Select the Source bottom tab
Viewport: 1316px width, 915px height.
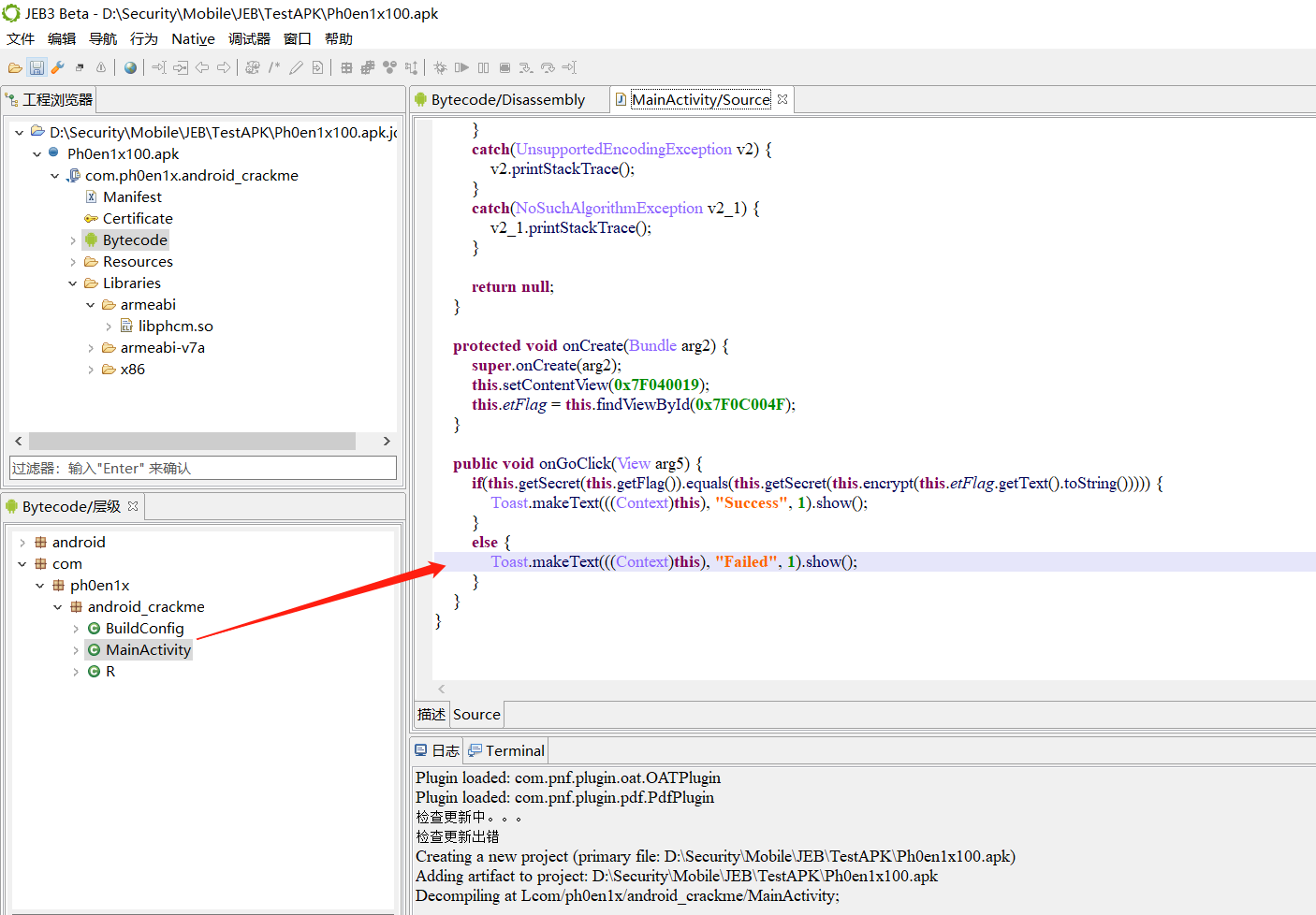[x=476, y=714]
